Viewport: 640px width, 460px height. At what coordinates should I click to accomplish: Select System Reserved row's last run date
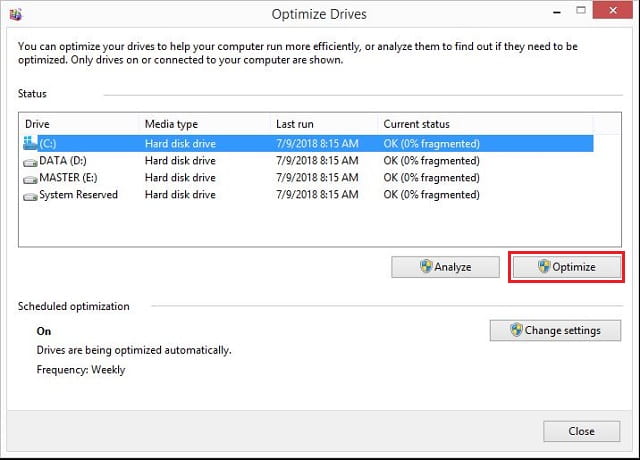pos(317,195)
